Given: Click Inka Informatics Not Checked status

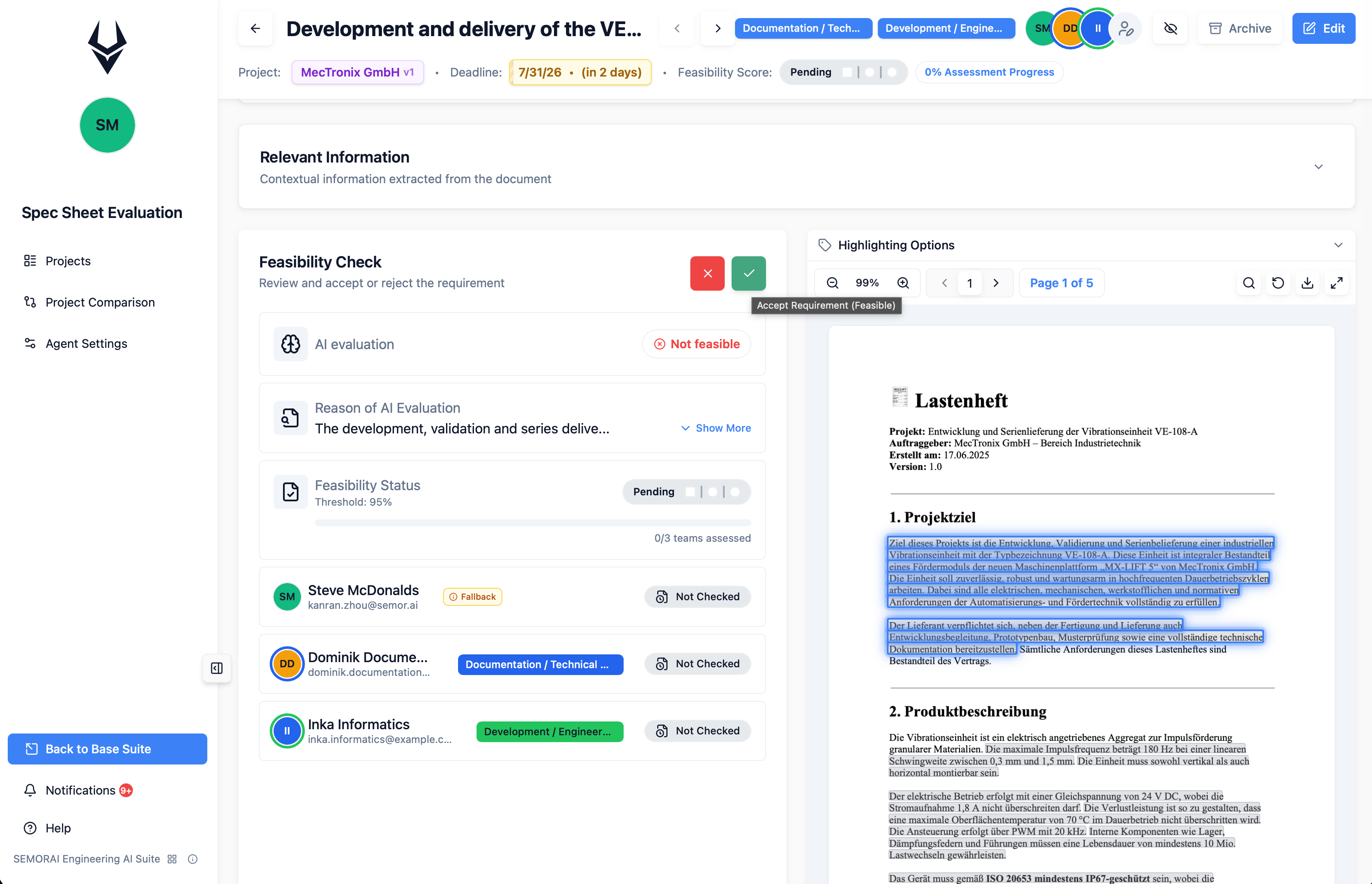Looking at the screenshot, I should click(x=698, y=731).
